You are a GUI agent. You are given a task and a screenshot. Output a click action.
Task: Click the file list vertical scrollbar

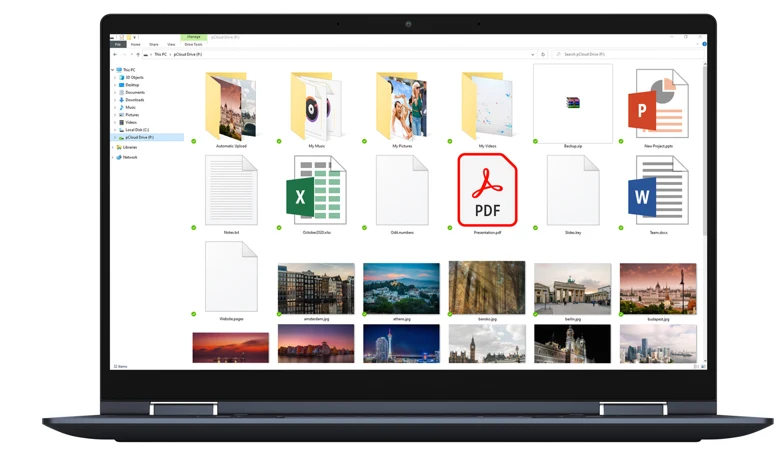click(705, 150)
